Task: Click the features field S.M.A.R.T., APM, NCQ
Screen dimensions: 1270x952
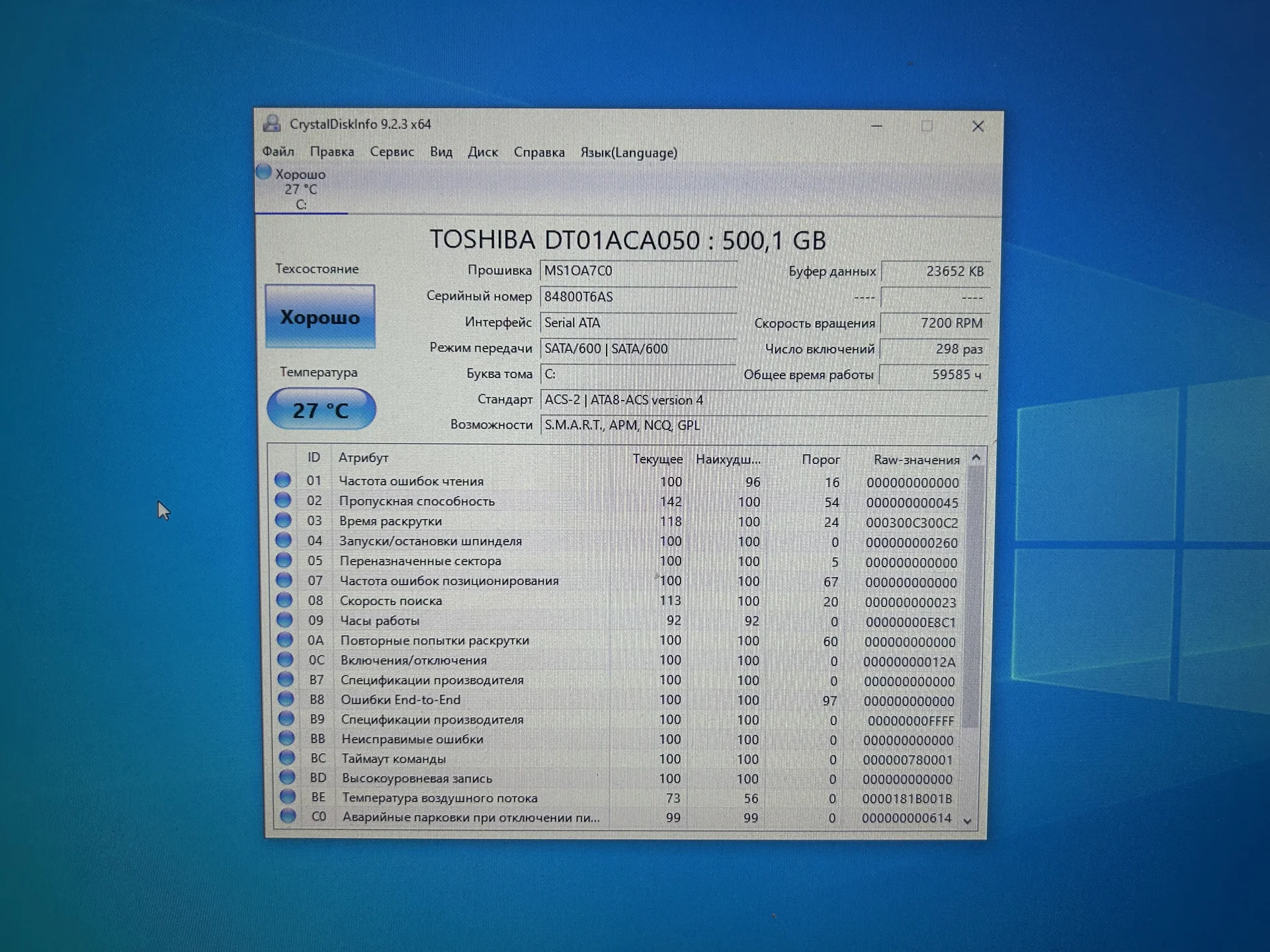Action: [x=764, y=425]
